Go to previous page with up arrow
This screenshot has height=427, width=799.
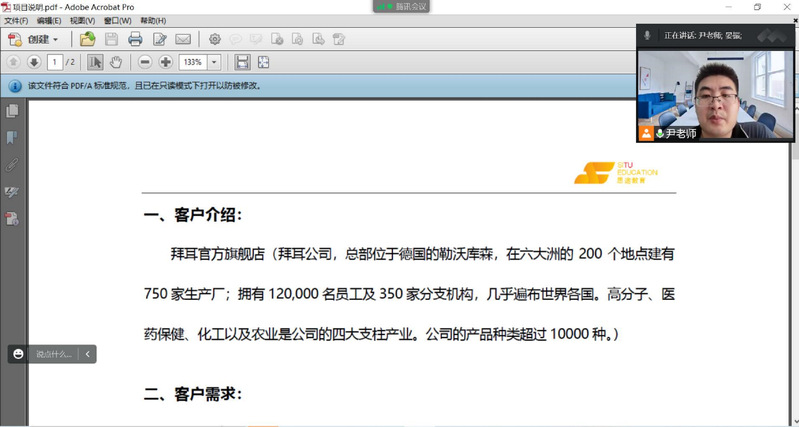pos(14,62)
